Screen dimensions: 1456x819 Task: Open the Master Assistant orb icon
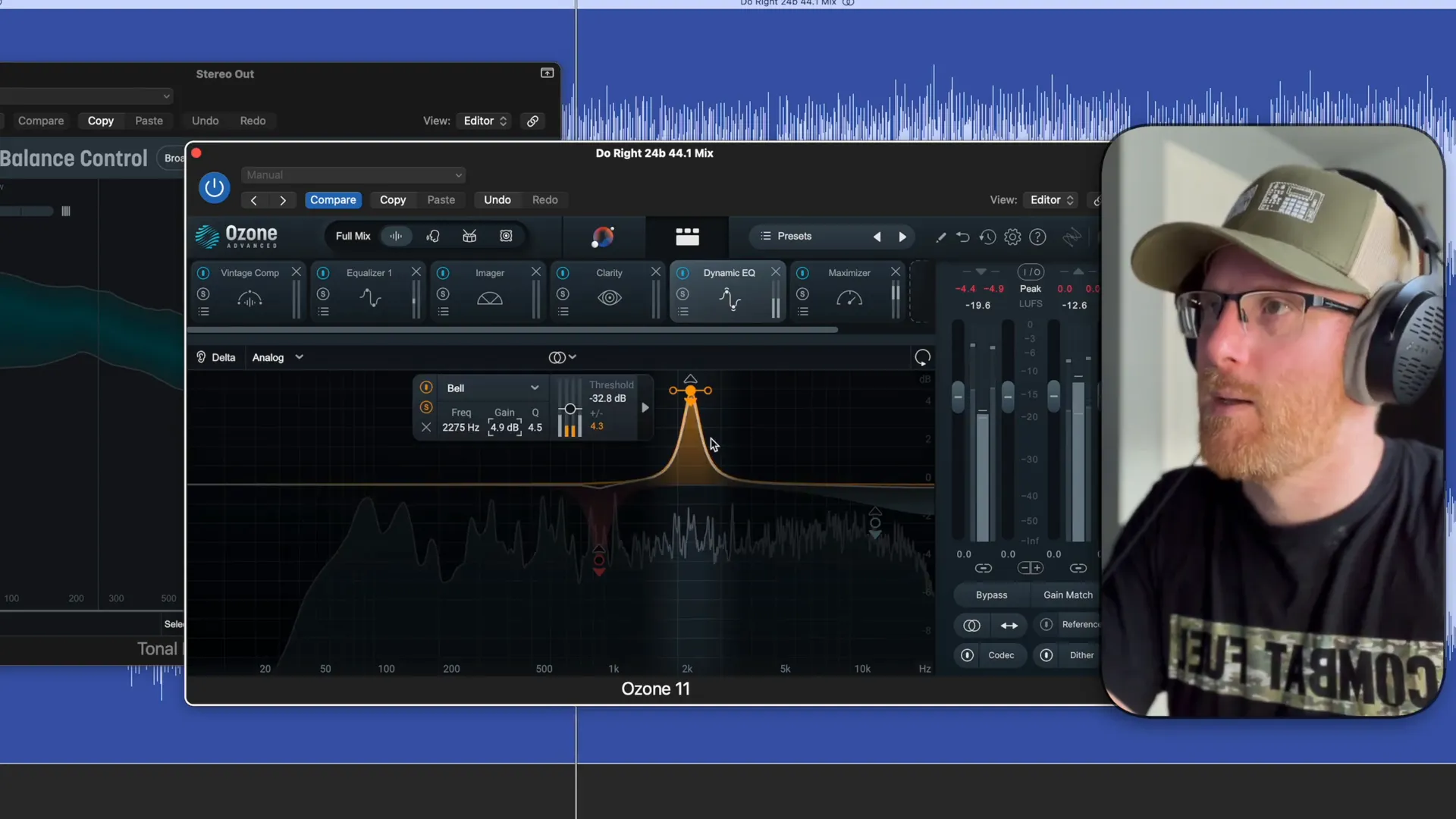point(603,237)
